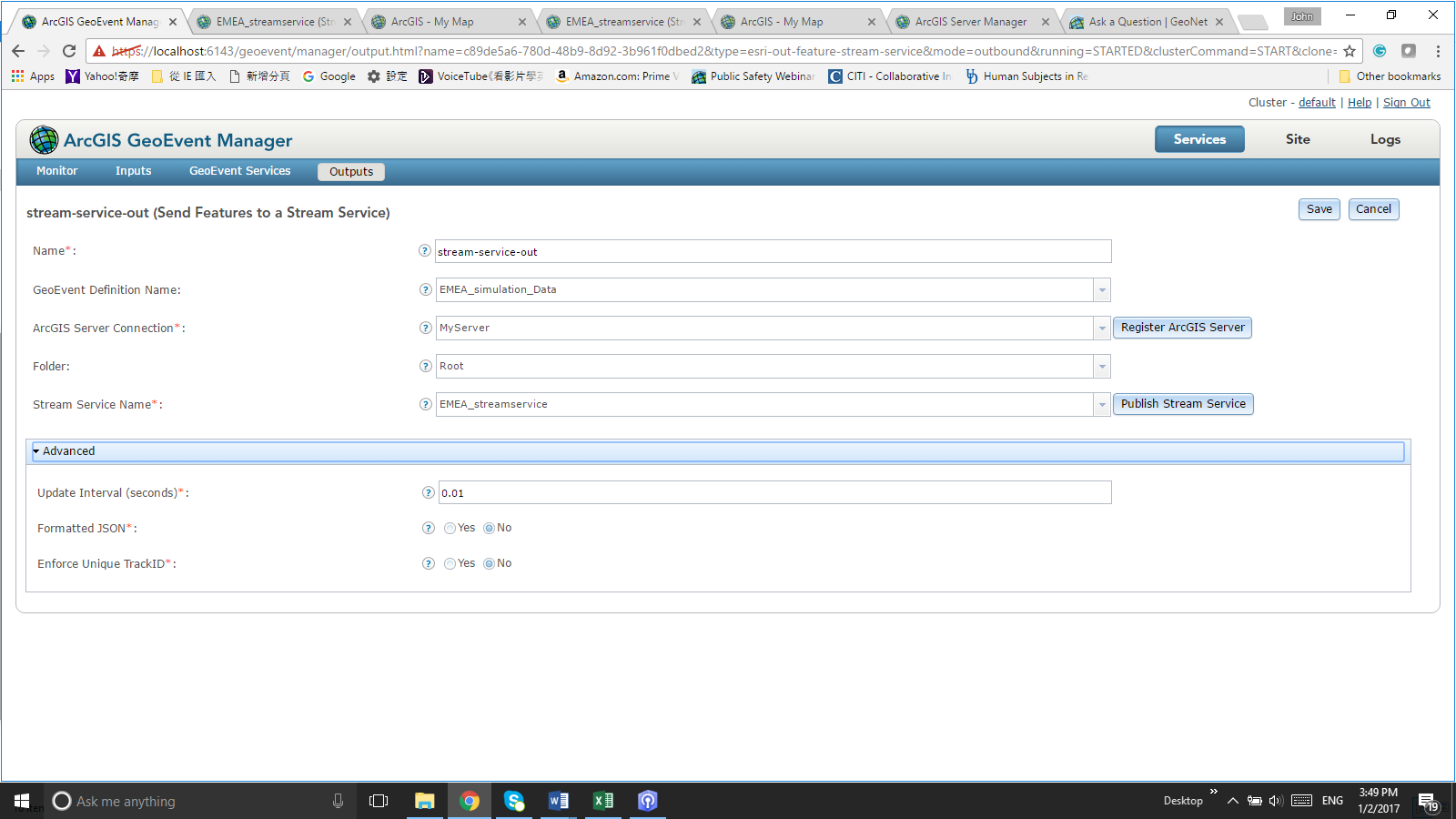Viewport: 1456px width, 819px height.
Task: Open File Explorer from the taskbar
Action: (424, 801)
